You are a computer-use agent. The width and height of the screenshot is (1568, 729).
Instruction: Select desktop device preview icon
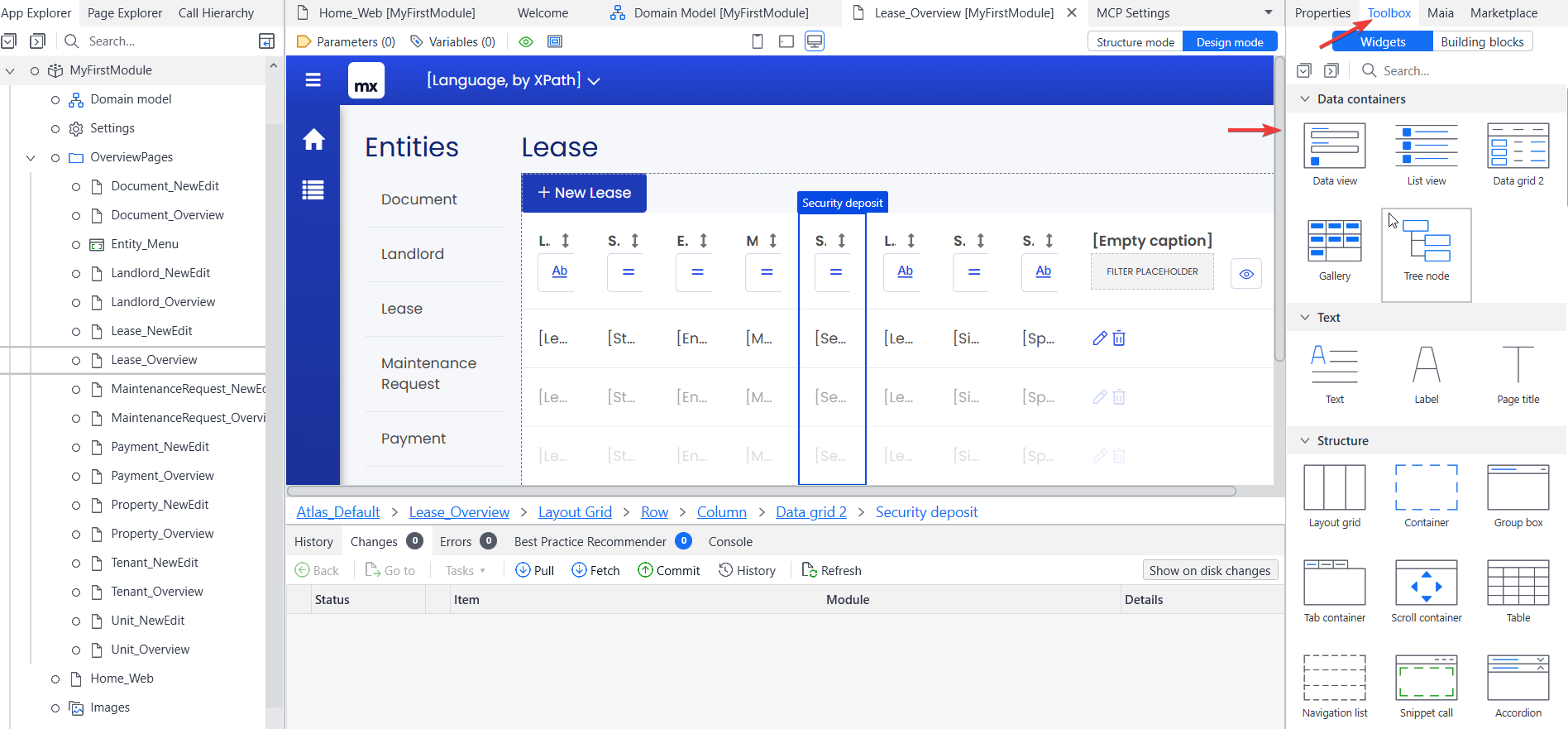pyautogui.click(x=815, y=41)
